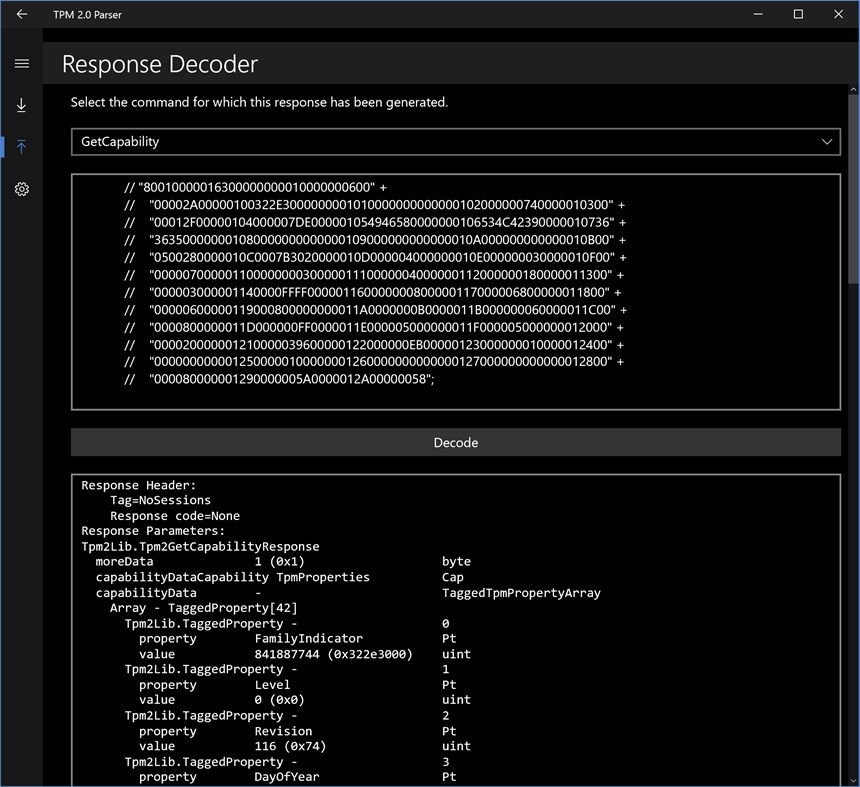Click the value '841887744 (0x322e3000)'
The height and width of the screenshot is (787, 860).
coord(333,654)
